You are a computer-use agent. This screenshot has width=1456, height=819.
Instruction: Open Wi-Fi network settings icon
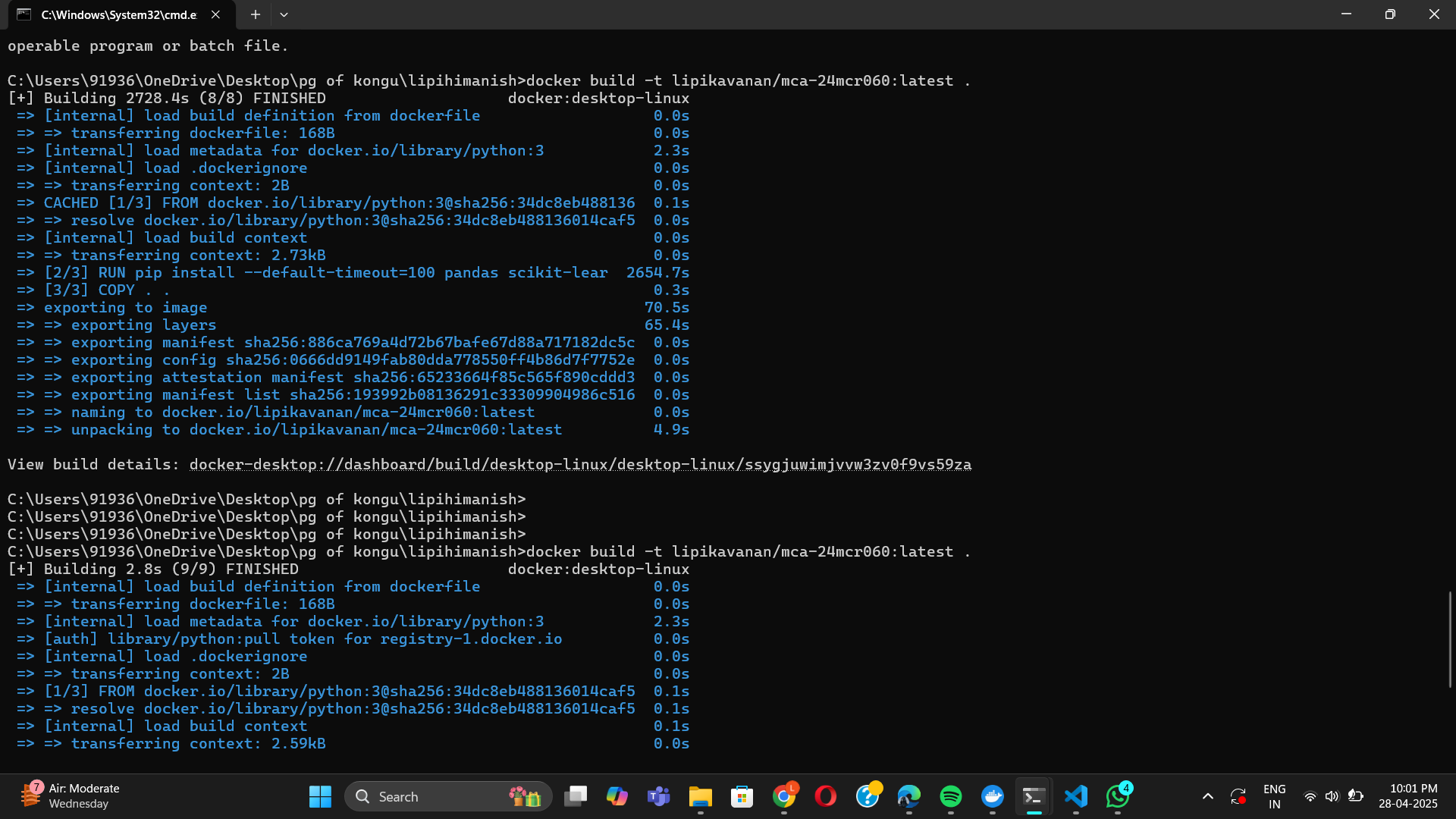[1310, 796]
